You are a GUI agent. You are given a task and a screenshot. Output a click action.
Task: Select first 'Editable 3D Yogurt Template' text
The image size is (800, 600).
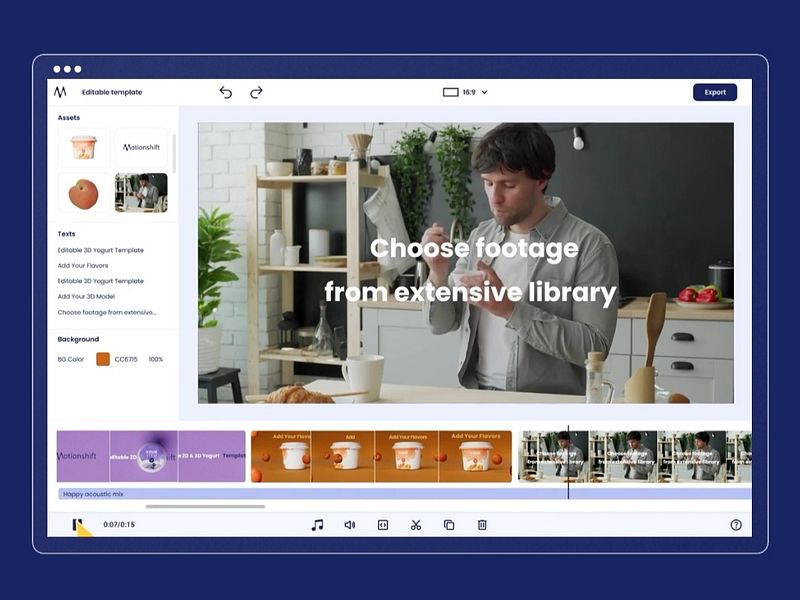pyautogui.click(x=101, y=250)
